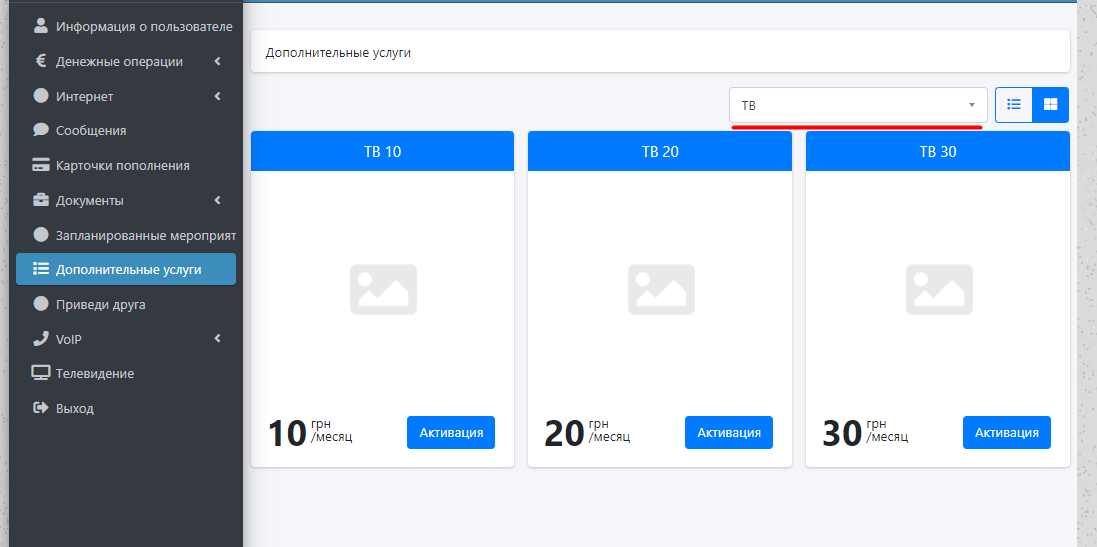Click the ТВ 20 placeholder image
1097x547 pixels.
(x=661, y=289)
